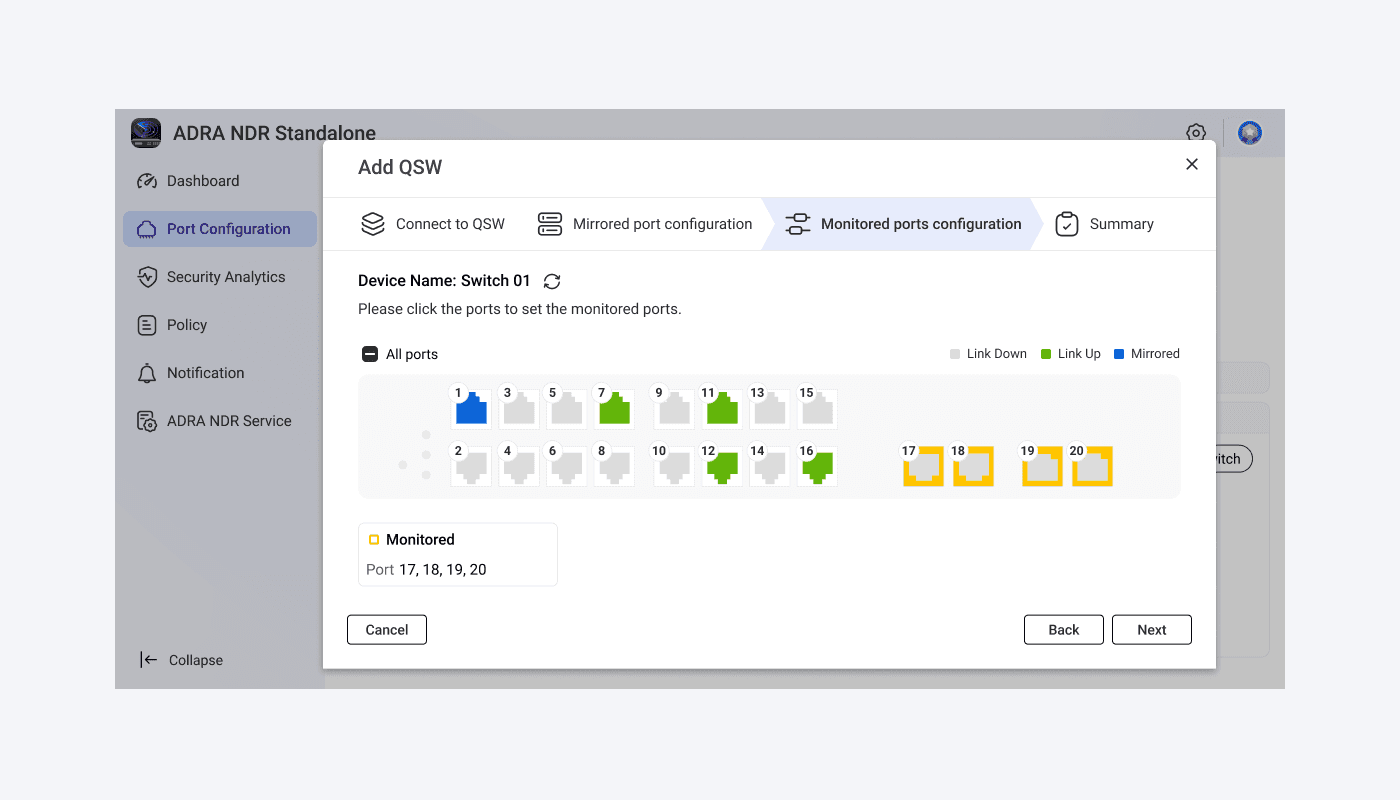Deselect monitored port 17
Image resolution: width=1400 pixels, height=800 pixels.
pyautogui.click(x=923, y=467)
